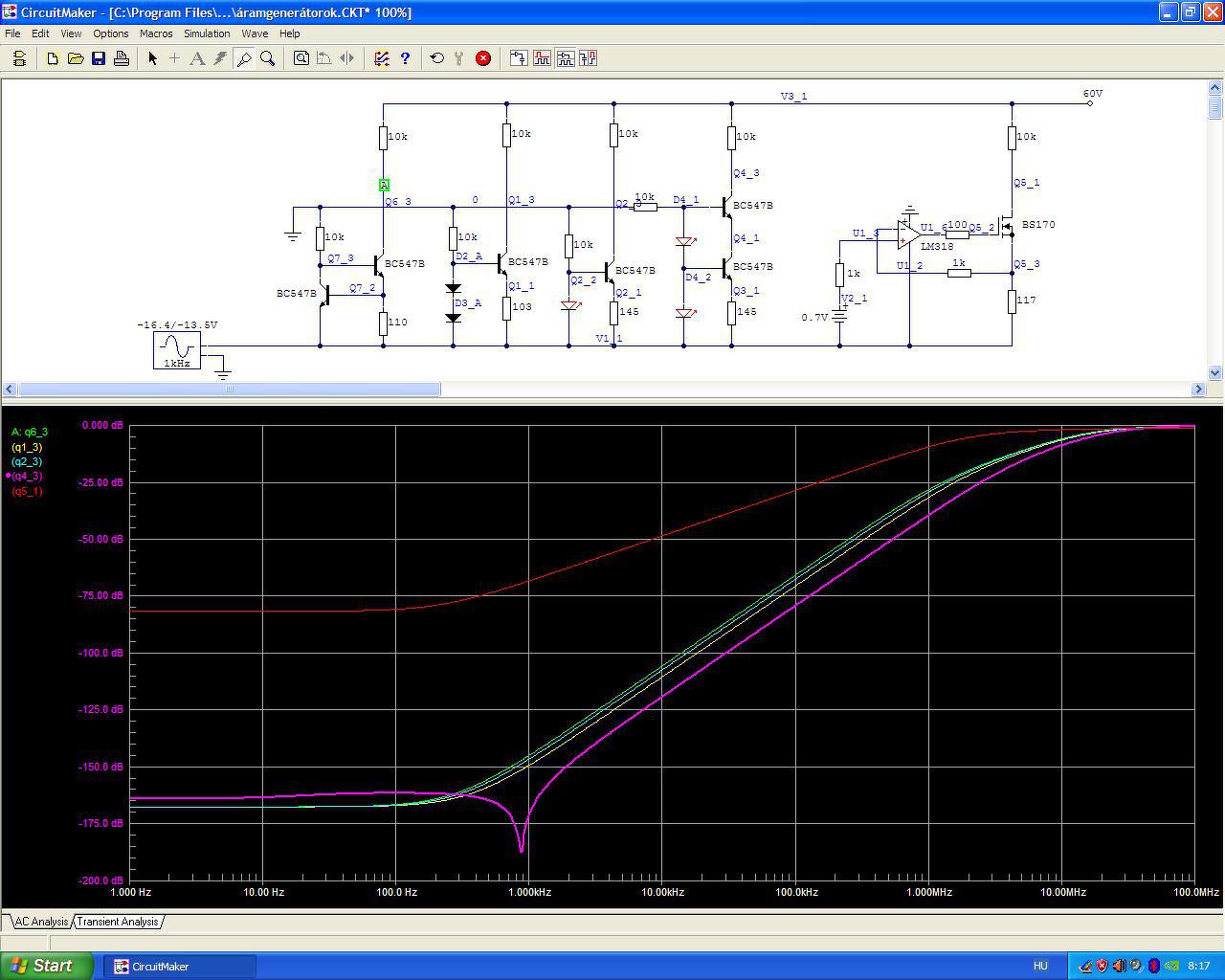Open the Macros menu
The width and height of the screenshot is (1225, 980).
[156, 33]
